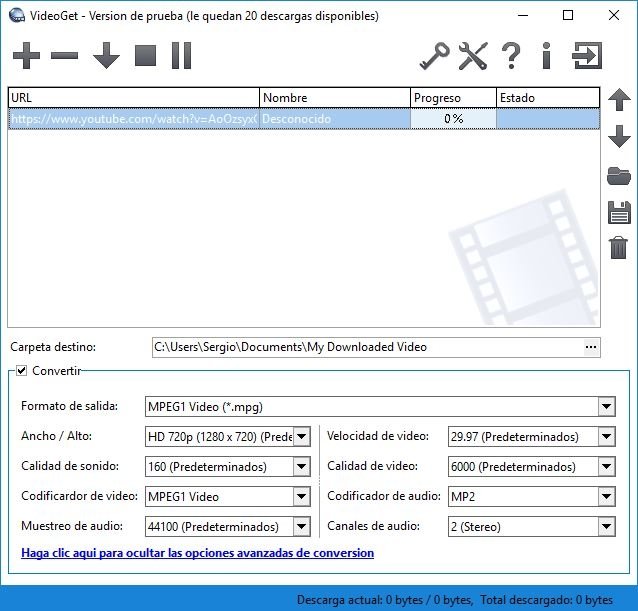Viewport: 638px width, 611px height.
Task: Click the Desconocido name cell
Action: click(335, 119)
